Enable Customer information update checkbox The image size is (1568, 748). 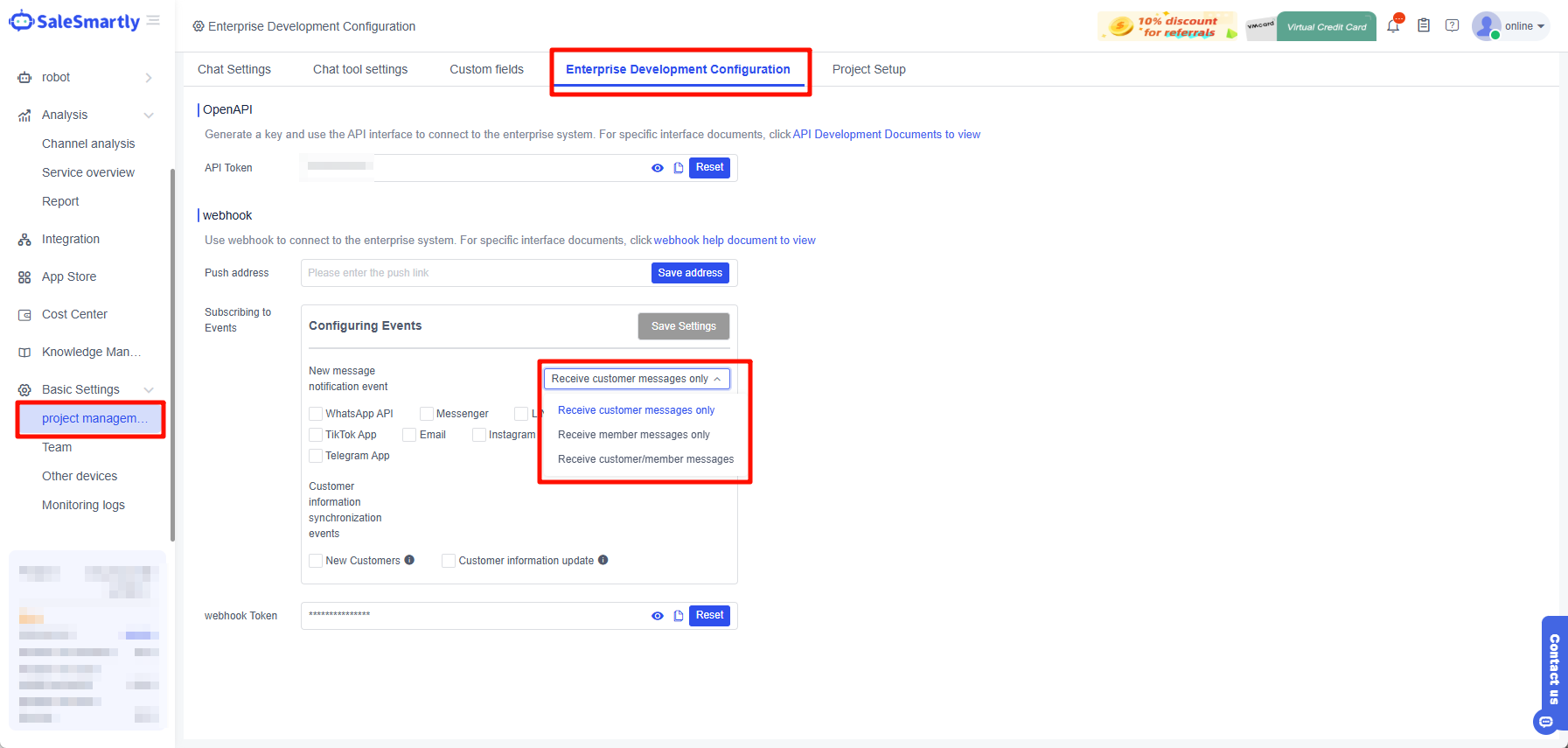(449, 561)
